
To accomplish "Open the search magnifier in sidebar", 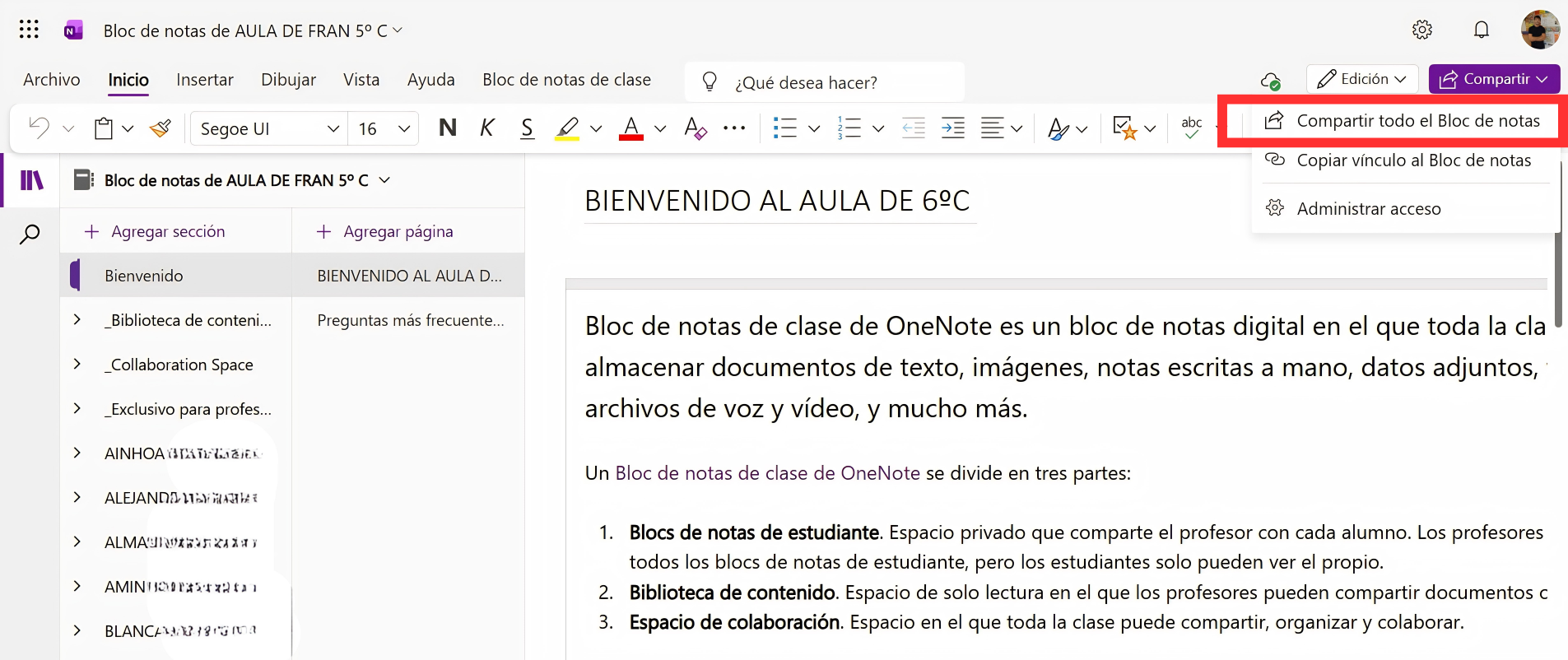I will coord(30,235).
